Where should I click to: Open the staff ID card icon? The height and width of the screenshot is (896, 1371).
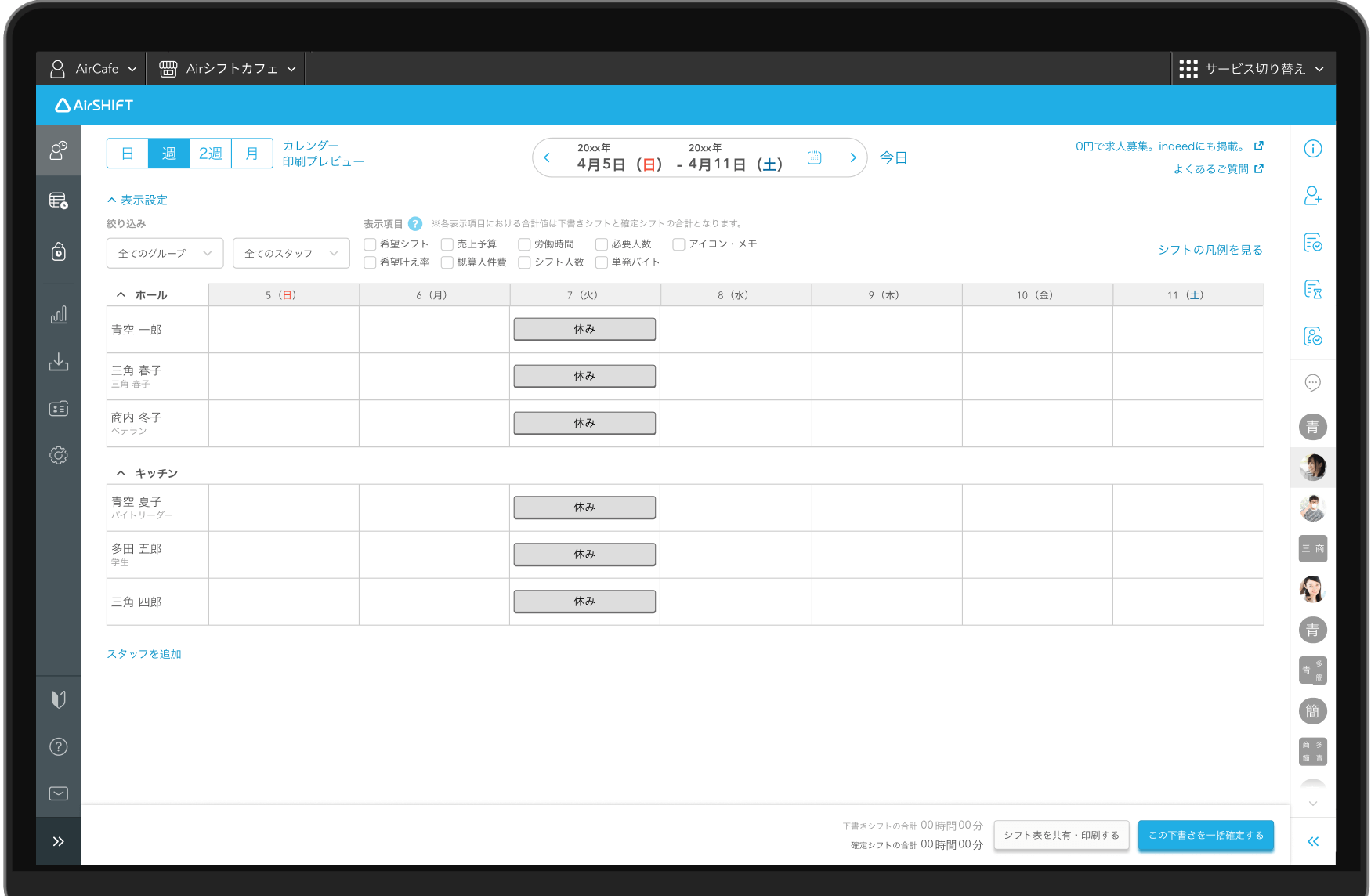[59, 409]
